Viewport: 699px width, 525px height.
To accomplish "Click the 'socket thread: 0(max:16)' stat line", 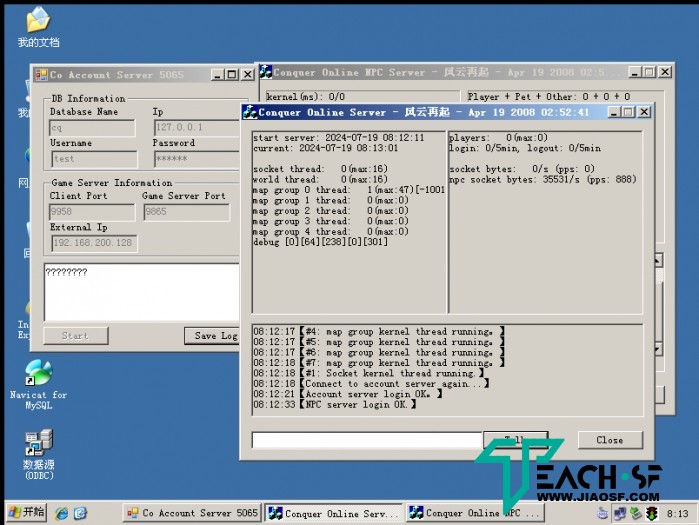I will [321, 169].
